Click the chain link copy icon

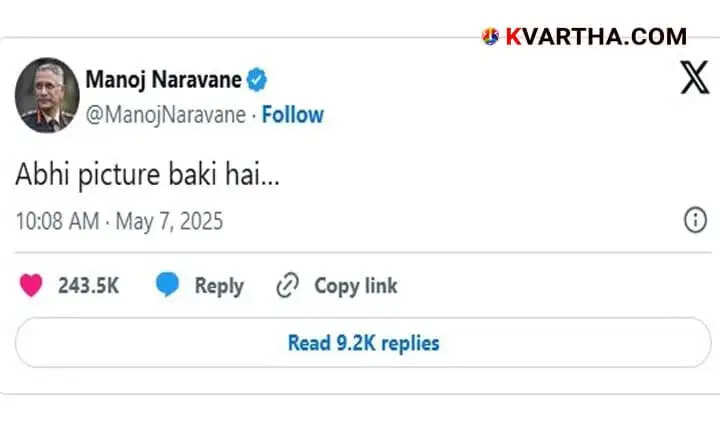(287, 286)
